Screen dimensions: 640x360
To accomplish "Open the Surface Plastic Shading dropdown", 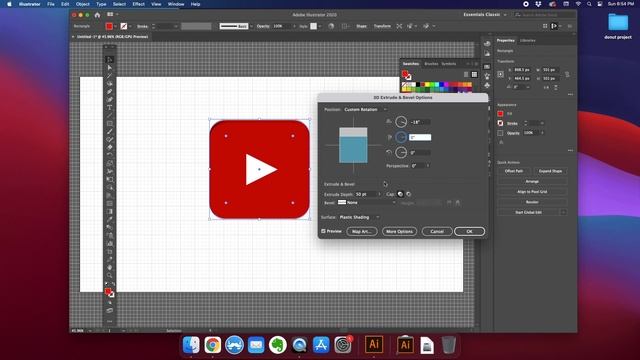I will pyautogui.click(x=359, y=217).
